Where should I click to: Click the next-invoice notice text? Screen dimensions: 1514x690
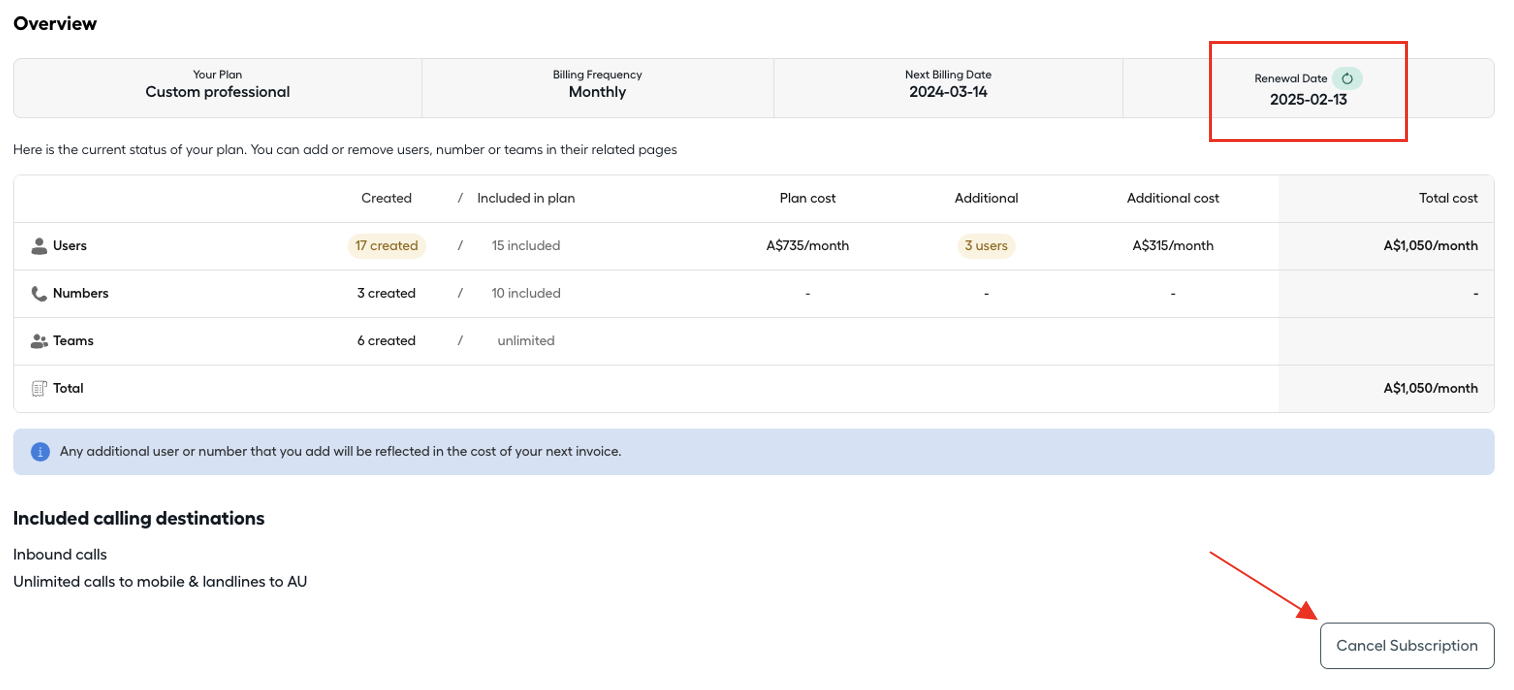[x=340, y=452]
